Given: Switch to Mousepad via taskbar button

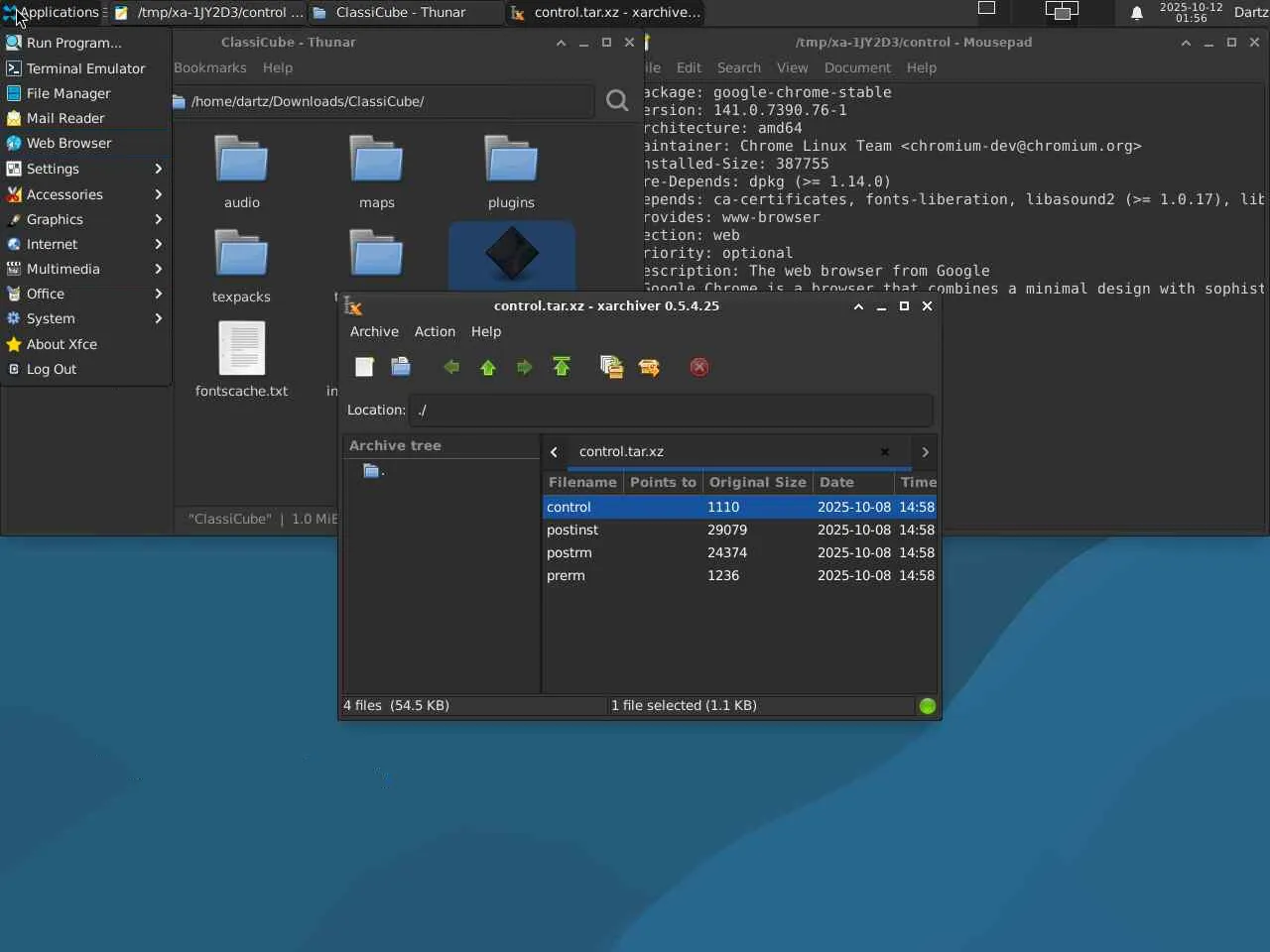Looking at the screenshot, I should 208,13.
